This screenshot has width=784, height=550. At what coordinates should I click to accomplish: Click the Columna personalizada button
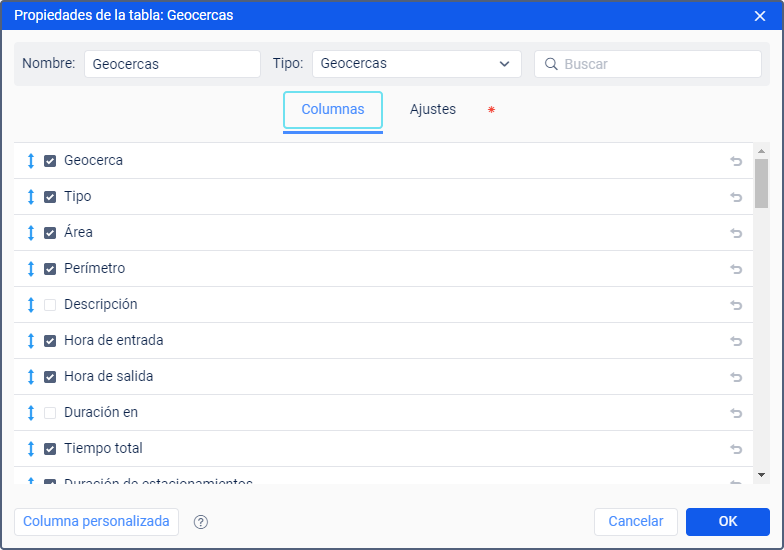click(x=96, y=522)
